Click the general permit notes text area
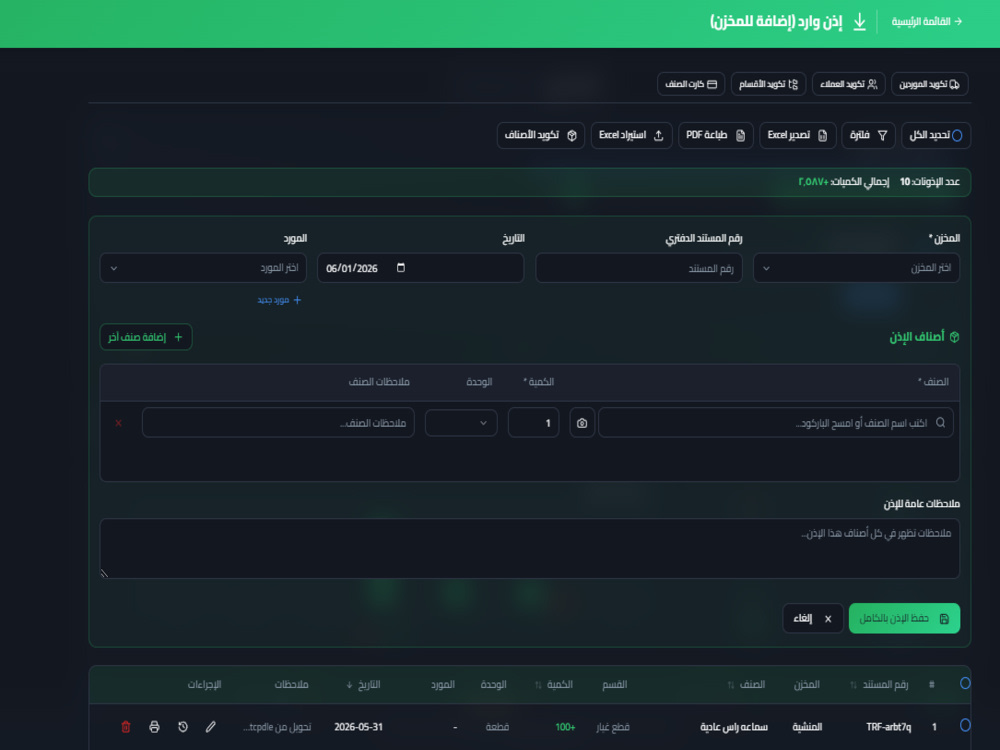The image size is (1000, 750). (x=529, y=548)
